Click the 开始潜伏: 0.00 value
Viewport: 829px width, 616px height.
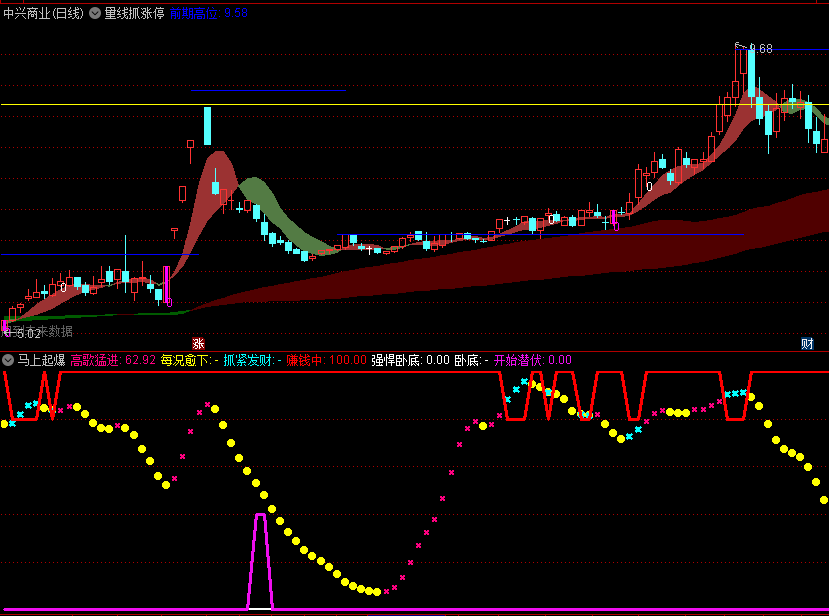532,361
